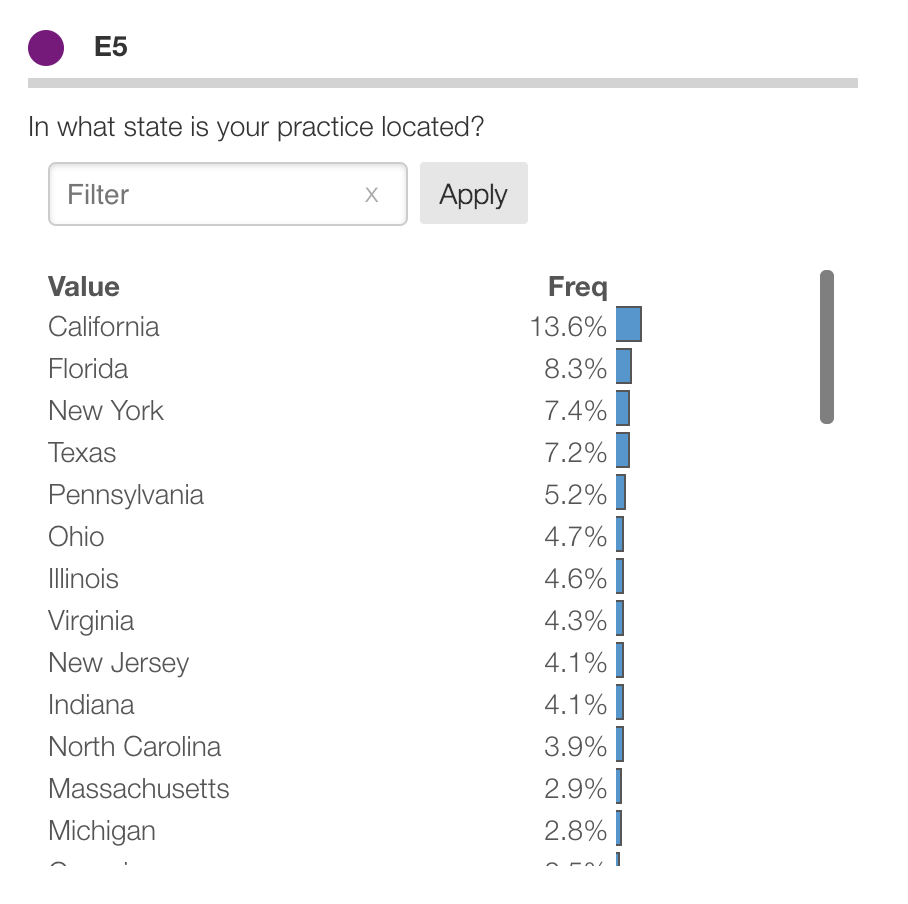Clear the filter with the x icon
The height and width of the screenshot is (904, 908).
[372, 195]
